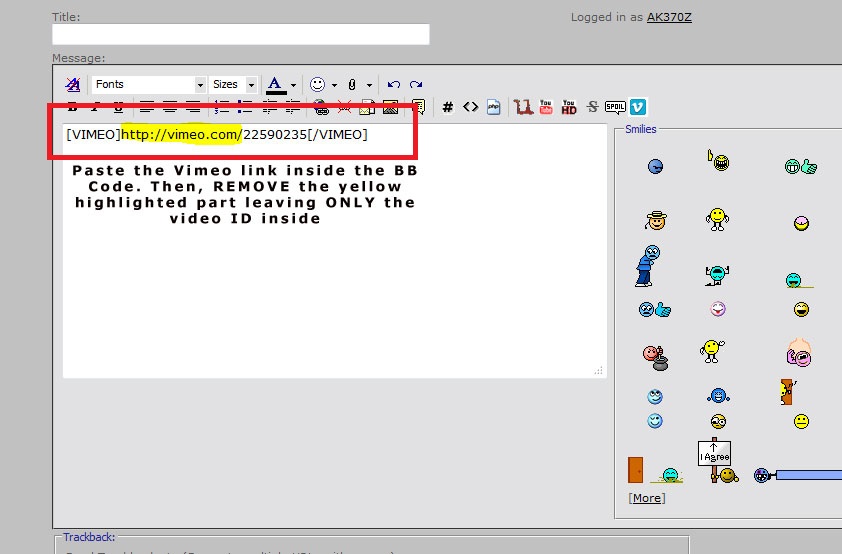Insert the neutral straight-face yellow smilie
The image size is (842, 554).
tap(801, 421)
